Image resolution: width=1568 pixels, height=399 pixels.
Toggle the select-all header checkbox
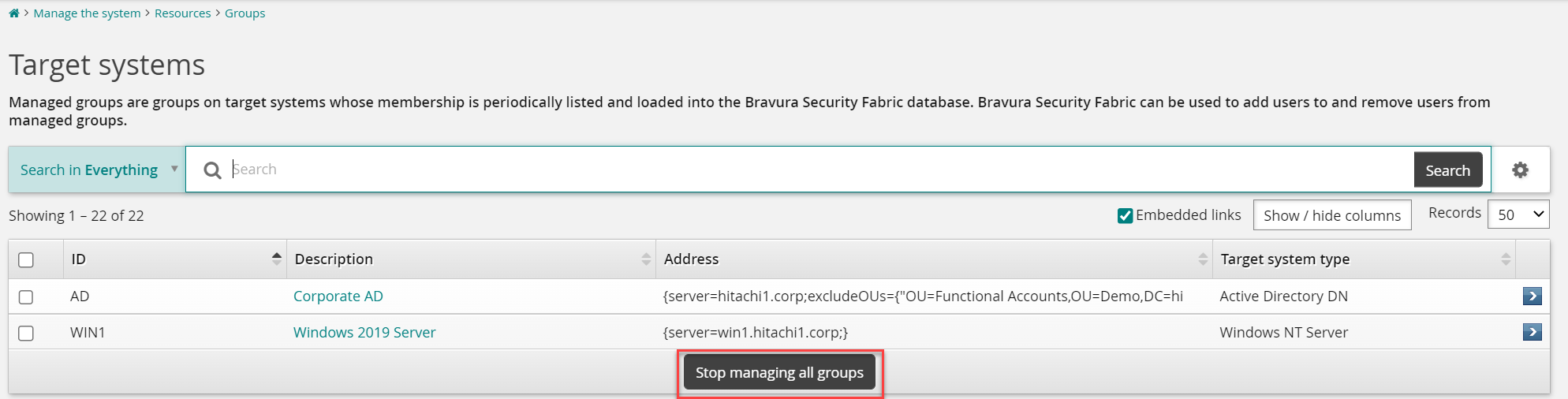click(x=26, y=260)
